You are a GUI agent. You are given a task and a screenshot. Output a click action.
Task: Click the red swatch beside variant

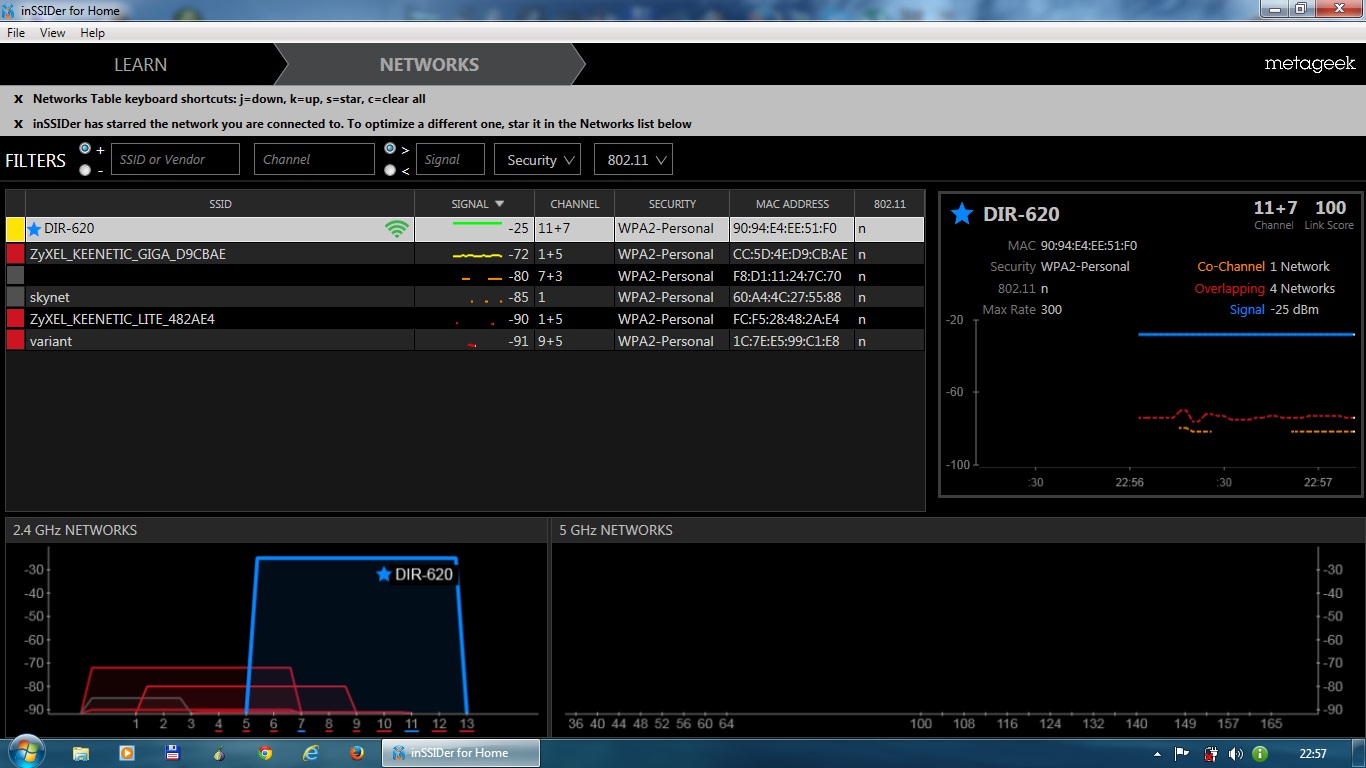[15, 341]
